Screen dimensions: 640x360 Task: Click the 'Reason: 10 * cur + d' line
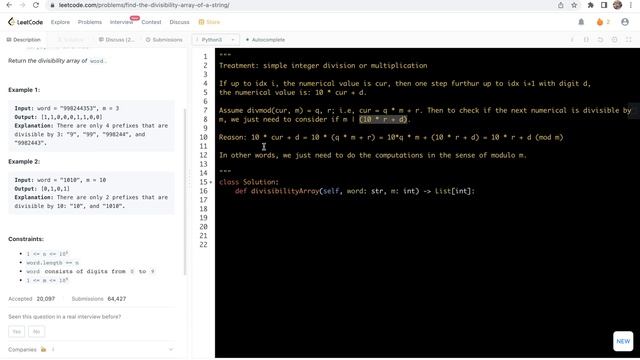(x=391, y=137)
